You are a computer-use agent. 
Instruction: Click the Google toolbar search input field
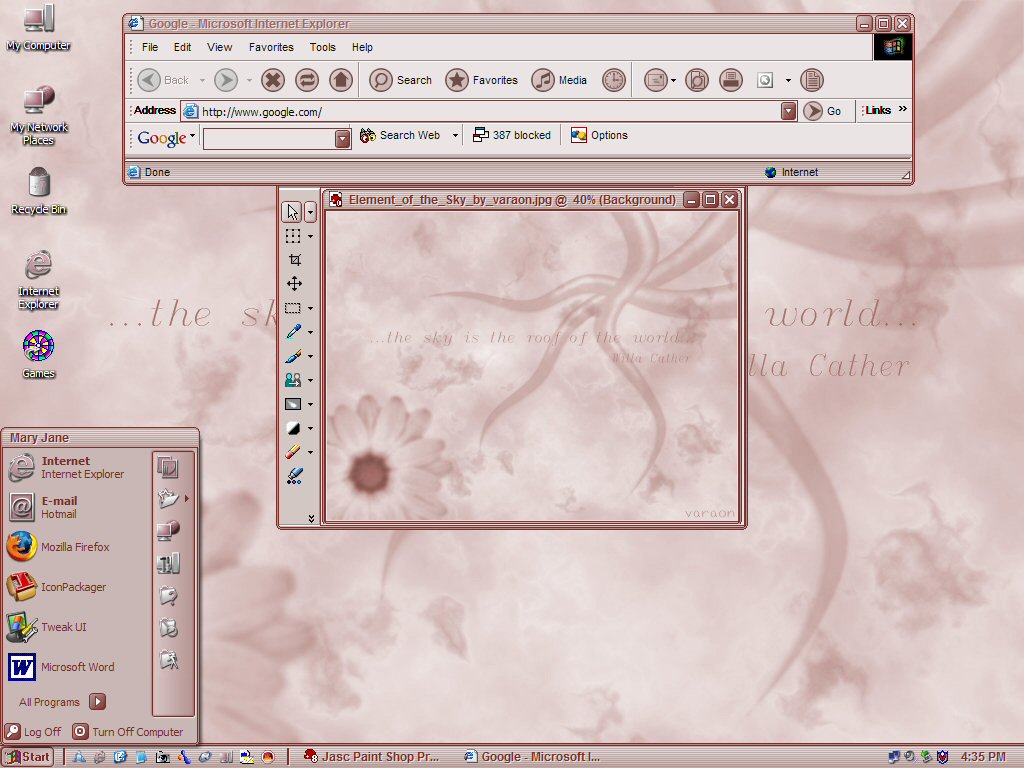269,138
